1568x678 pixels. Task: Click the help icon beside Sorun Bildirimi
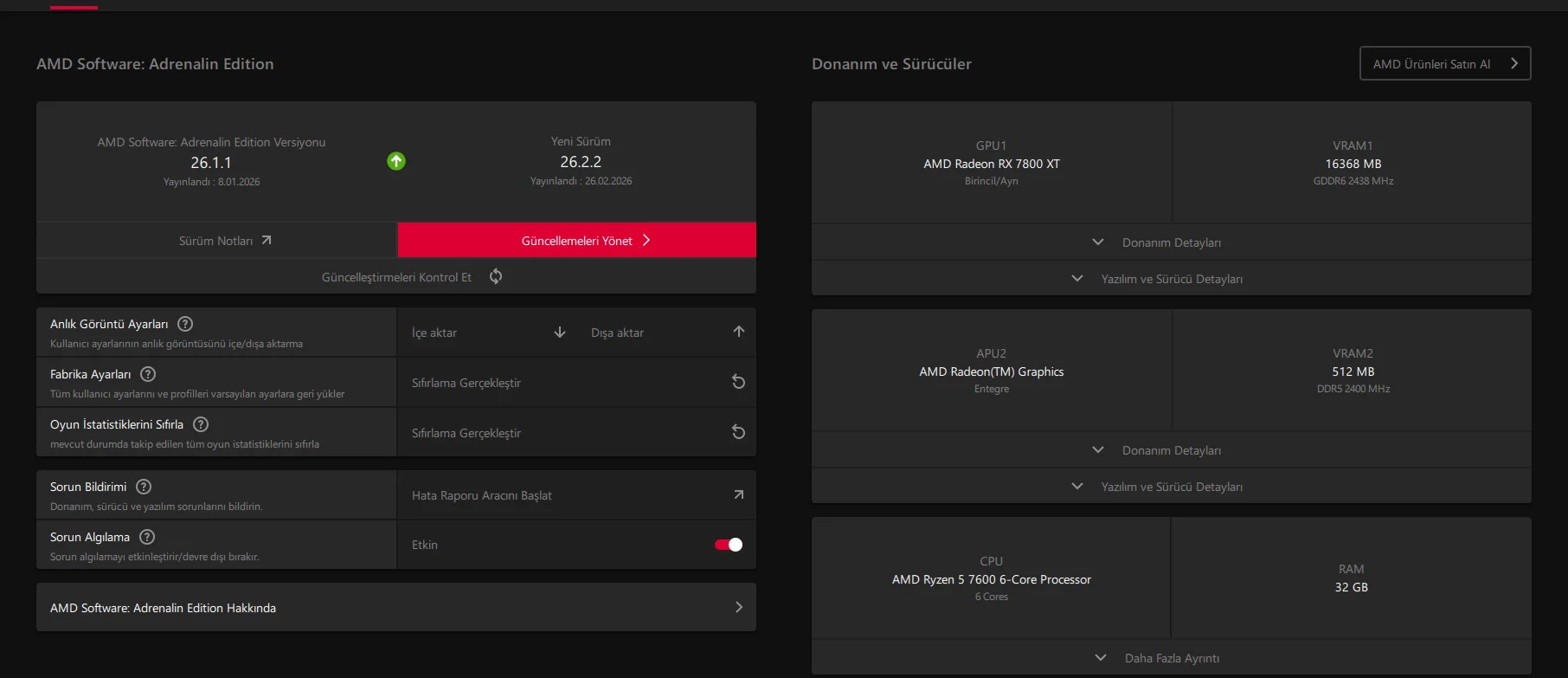pyautogui.click(x=144, y=487)
